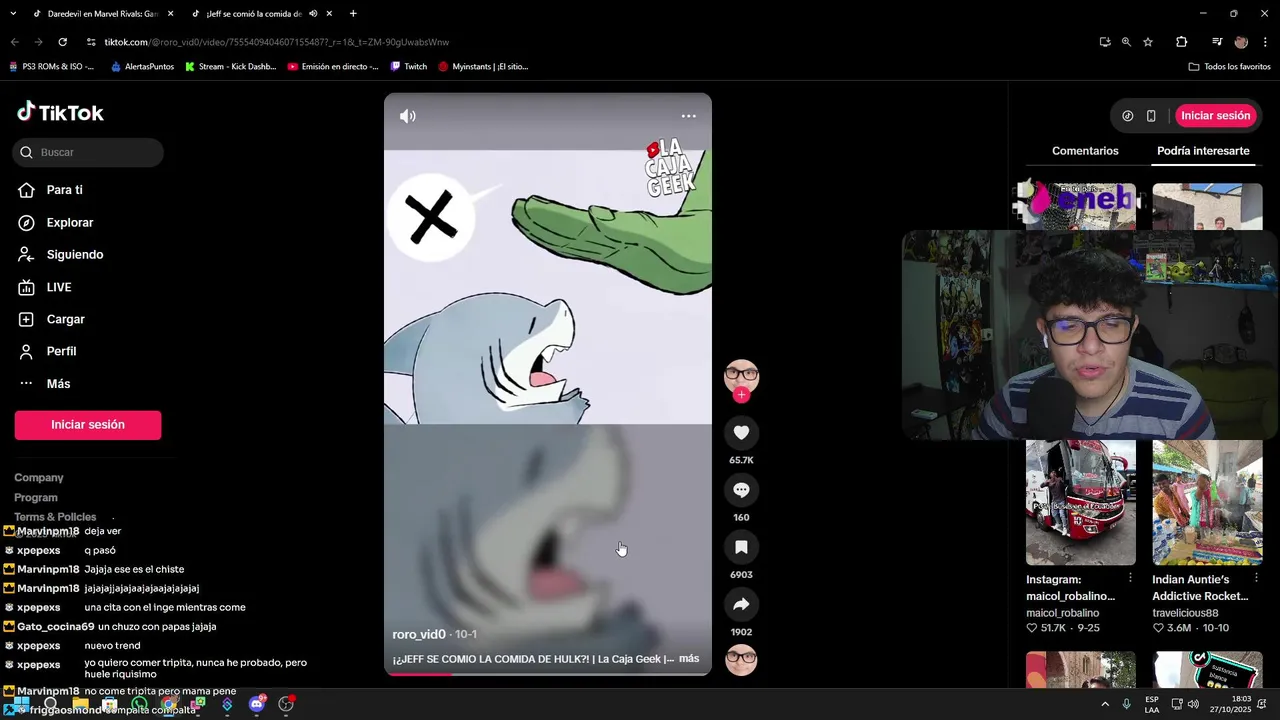
Task: Open the sound disc avatar below Share
Action: click(x=741, y=660)
